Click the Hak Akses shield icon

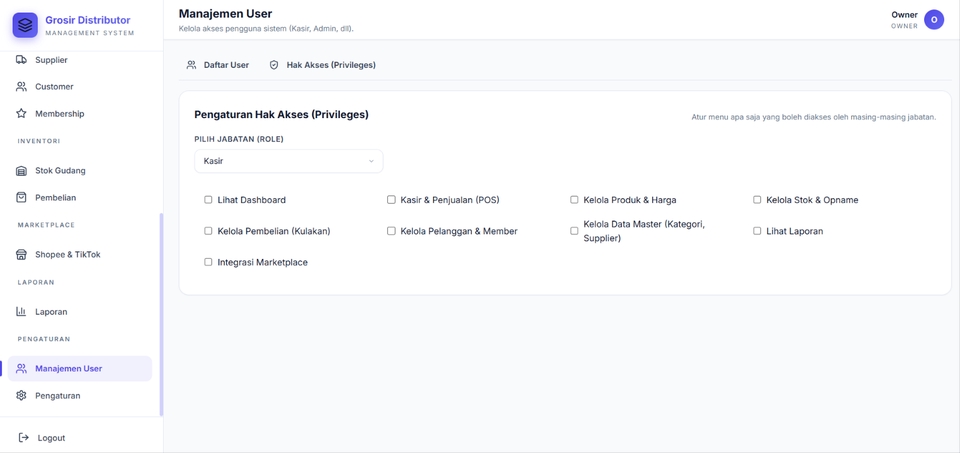point(274,65)
